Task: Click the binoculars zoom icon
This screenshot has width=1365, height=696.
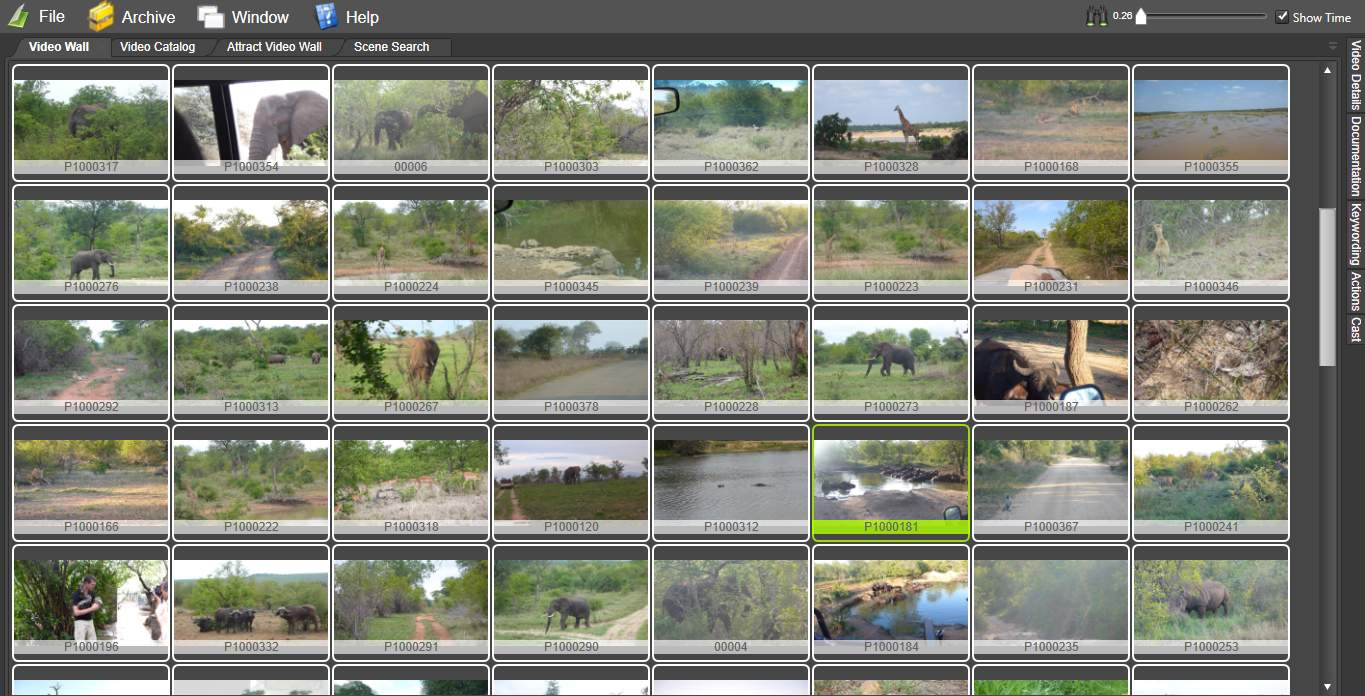Action: coord(1097,16)
